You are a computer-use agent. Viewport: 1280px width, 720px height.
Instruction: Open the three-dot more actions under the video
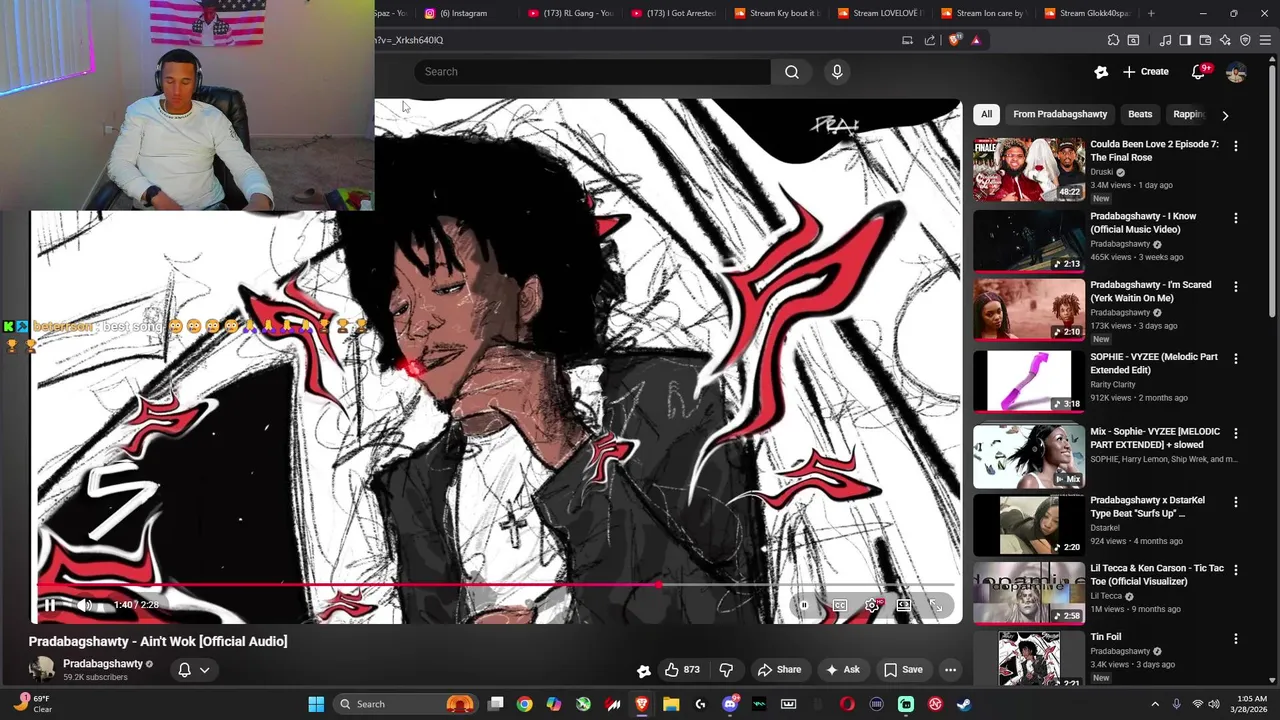[x=951, y=670]
